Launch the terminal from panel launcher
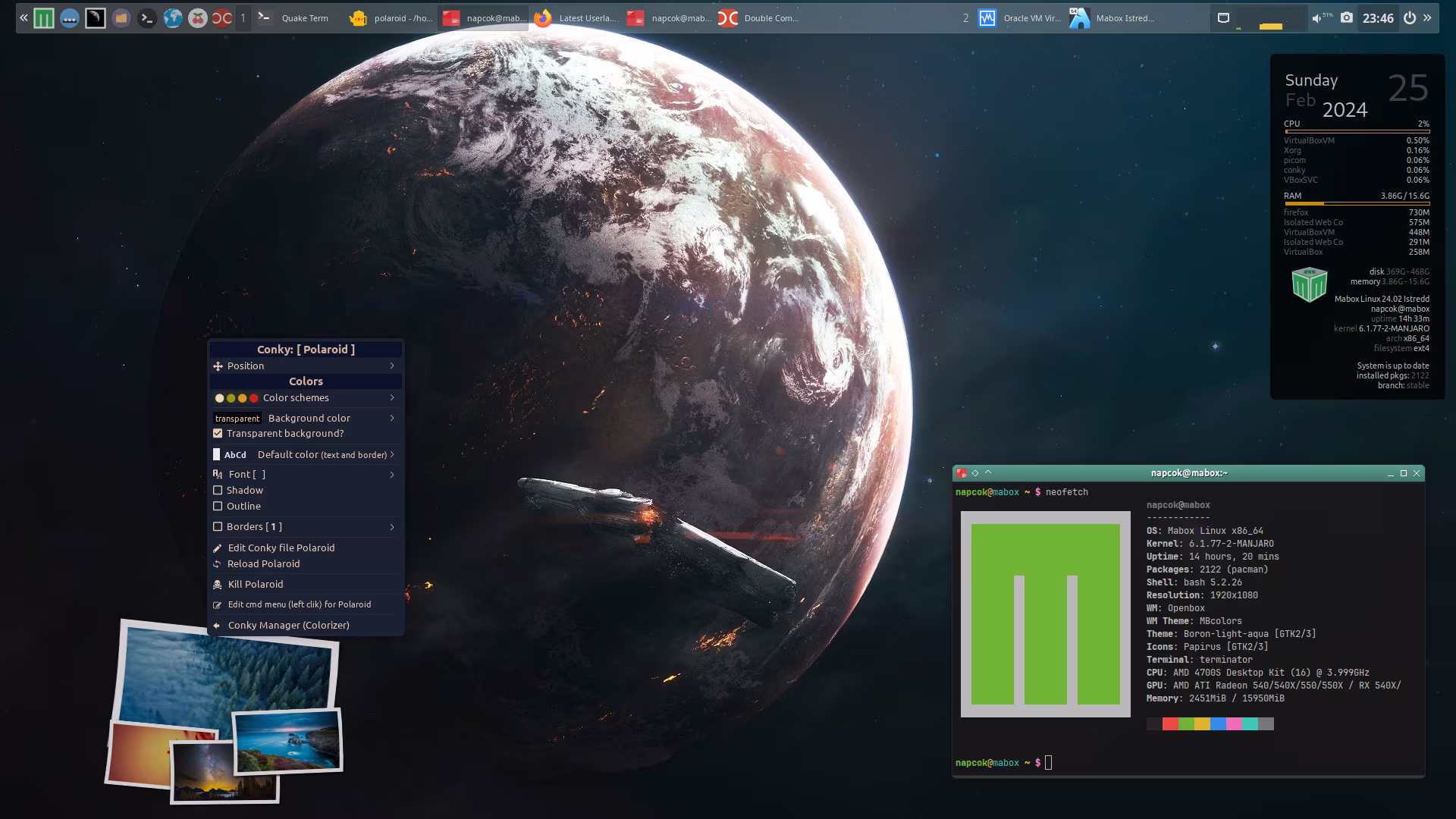 click(146, 18)
